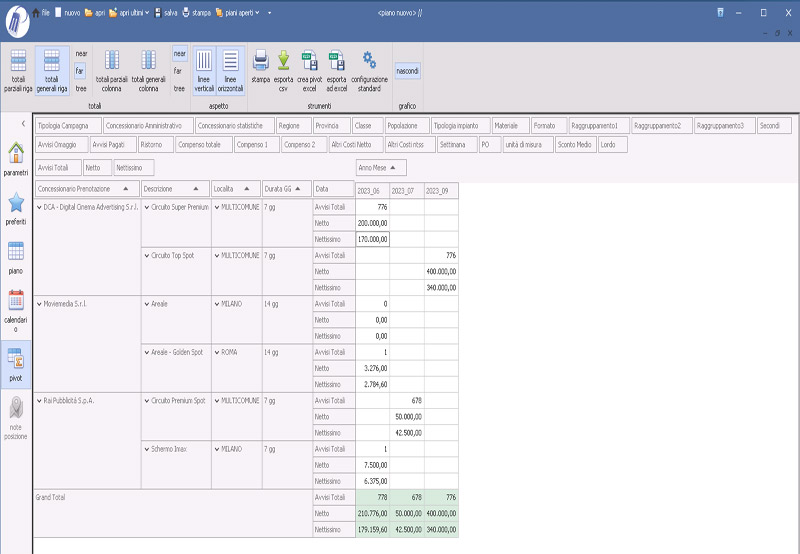Screen dimensions: 800x554
Task: Select the tree option for row totals
Action: 81,88
